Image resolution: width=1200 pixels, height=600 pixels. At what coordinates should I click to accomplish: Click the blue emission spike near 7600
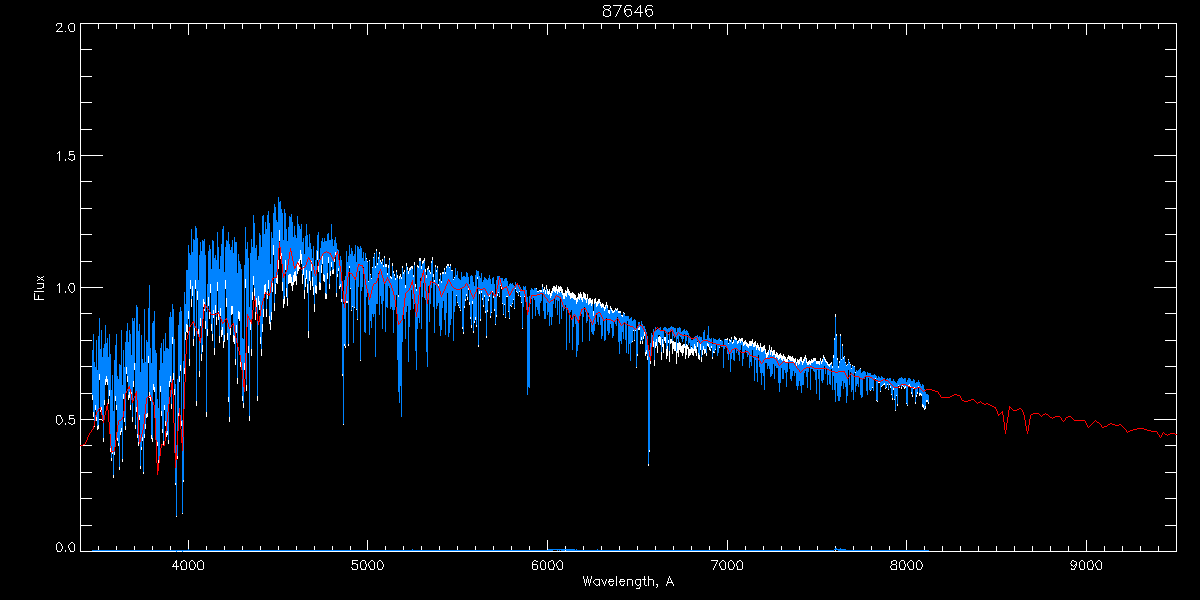click(836, 316)
